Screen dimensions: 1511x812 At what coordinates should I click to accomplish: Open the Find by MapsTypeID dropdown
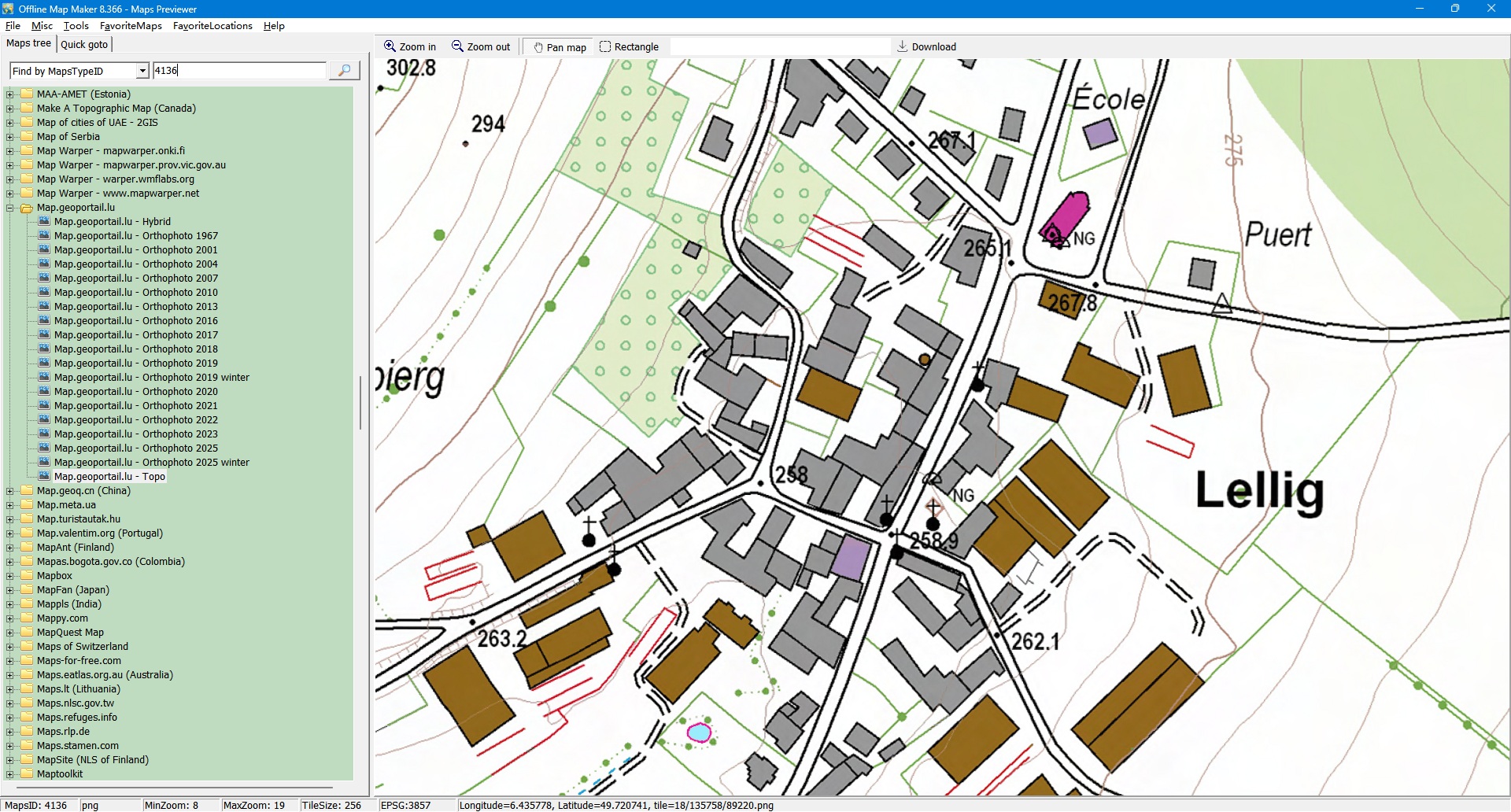click(142, 71)
